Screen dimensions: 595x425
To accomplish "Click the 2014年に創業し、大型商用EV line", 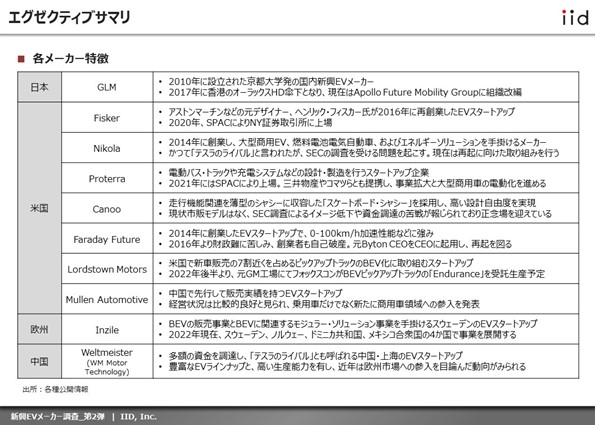I will coord(357,142).
